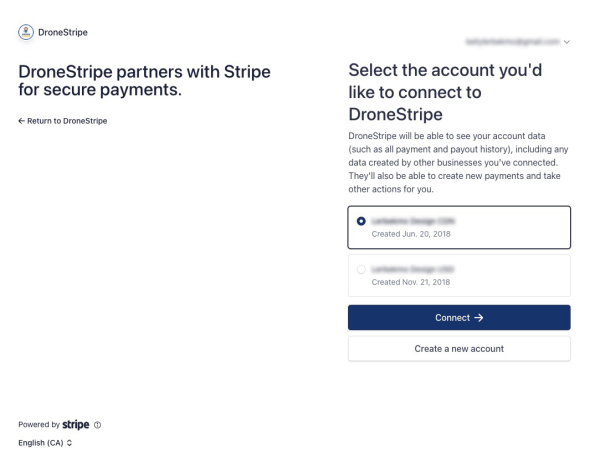Expand the account email chevron at top right
The height and width of the screenshot is (461, 600).
click(x=568, y=42)
